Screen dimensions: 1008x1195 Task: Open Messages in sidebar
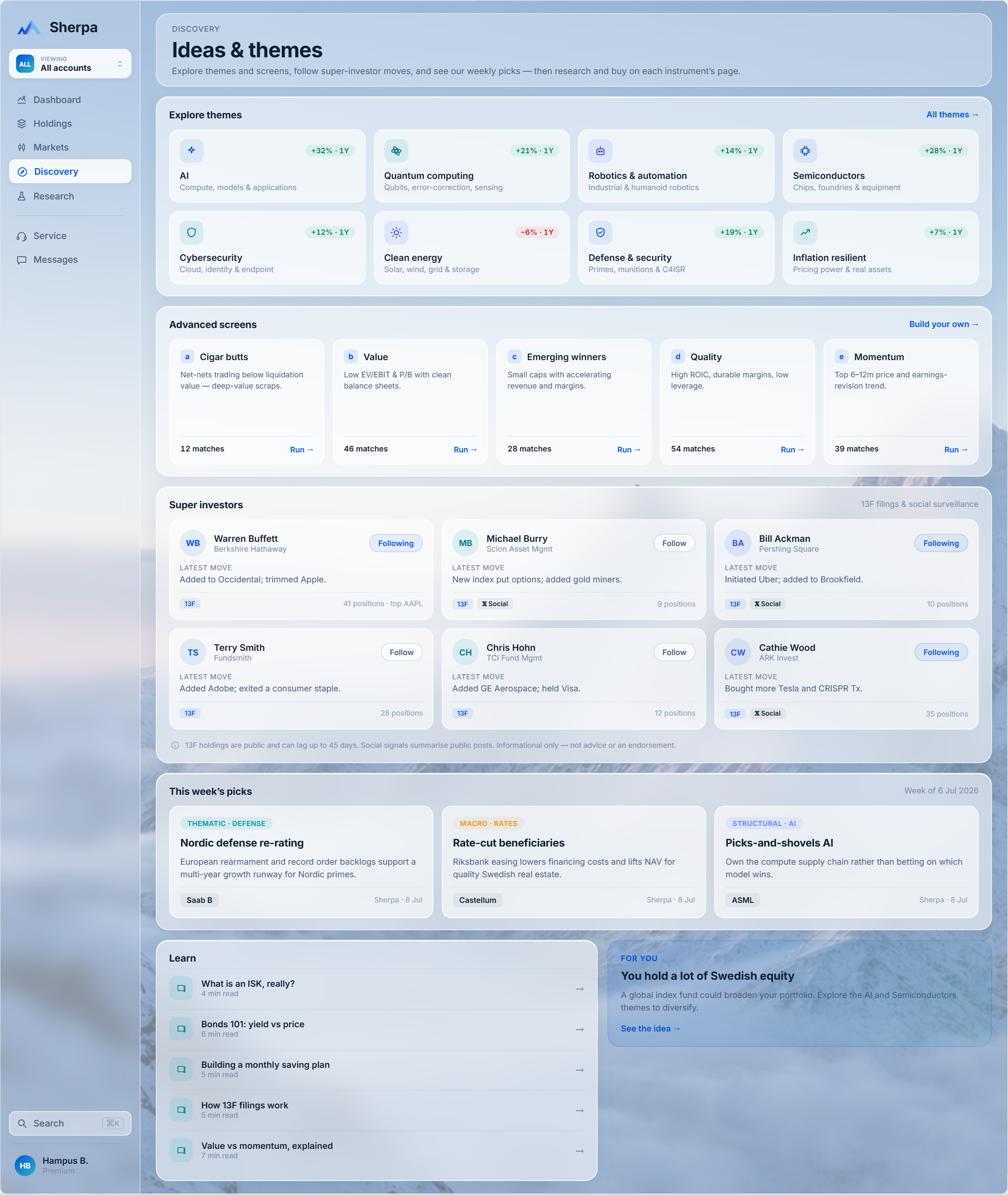click(70, 259)
